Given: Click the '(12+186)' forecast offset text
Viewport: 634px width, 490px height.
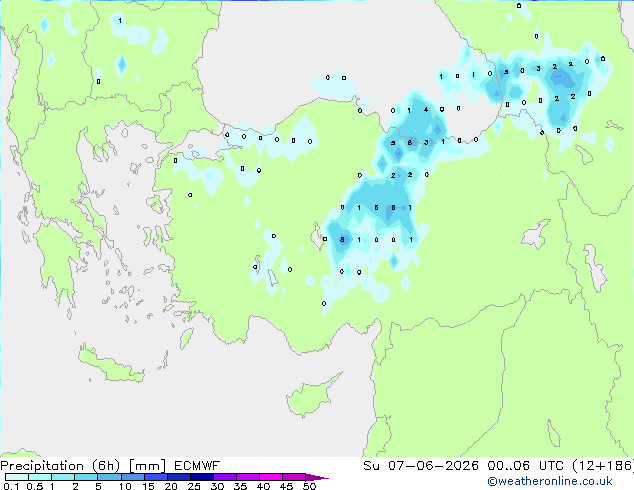Looking at the screenshot, I should click(x=603, y=466).
